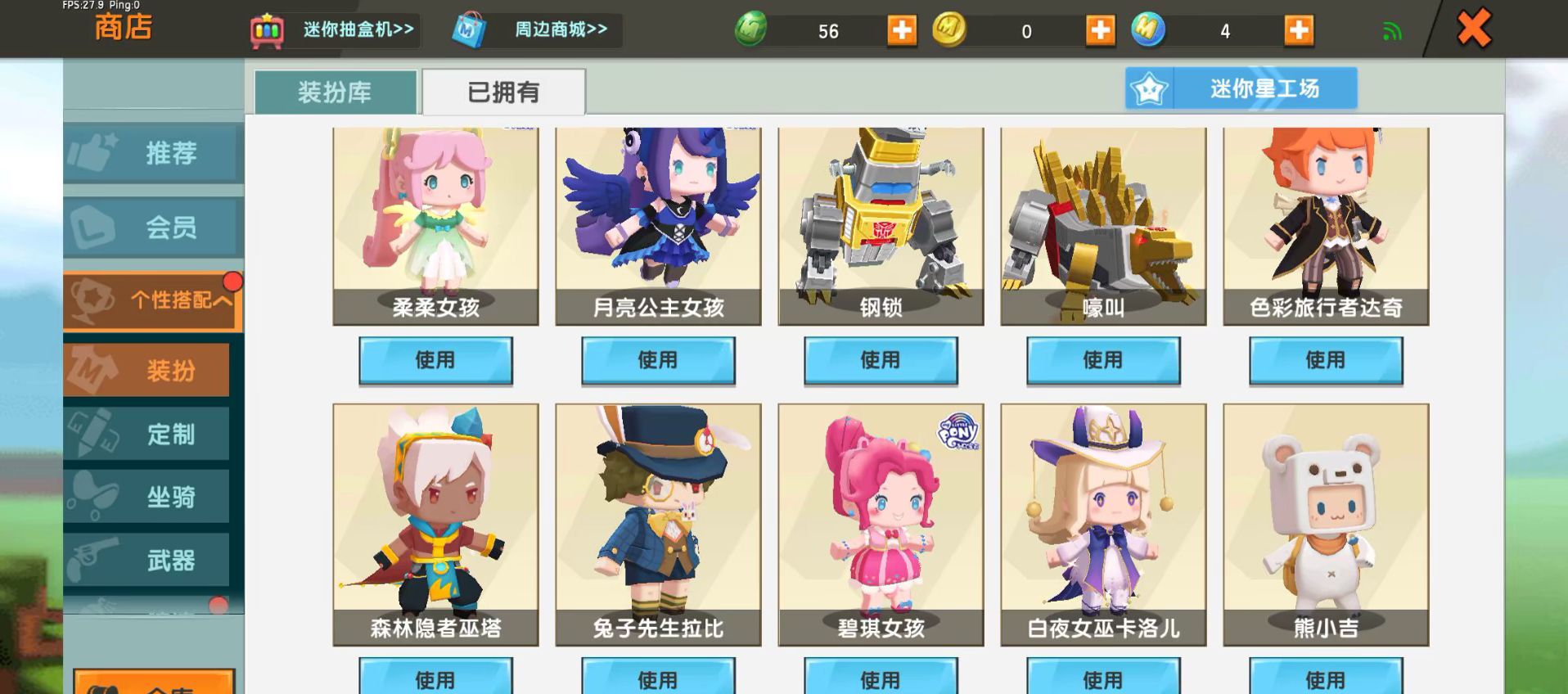
Task: Add more gold mini coins
Action: tap(1100, 31)
